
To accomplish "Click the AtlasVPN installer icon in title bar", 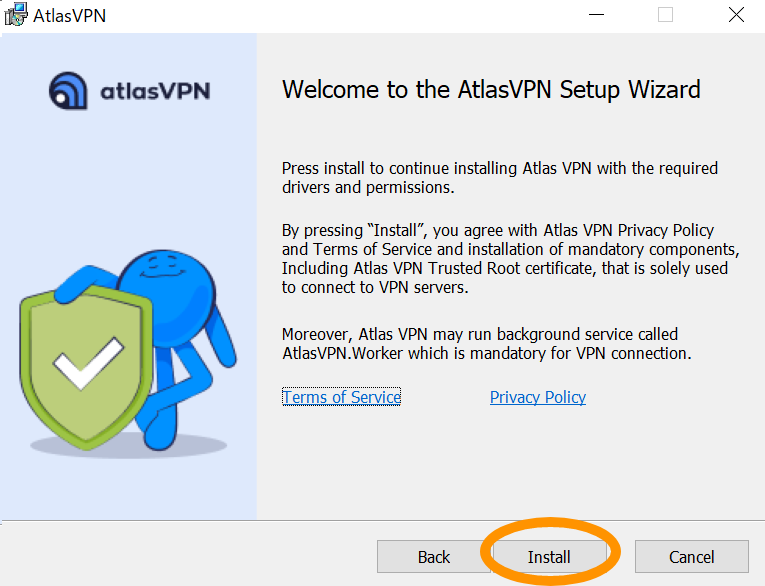I will click(x=15, y=15).
